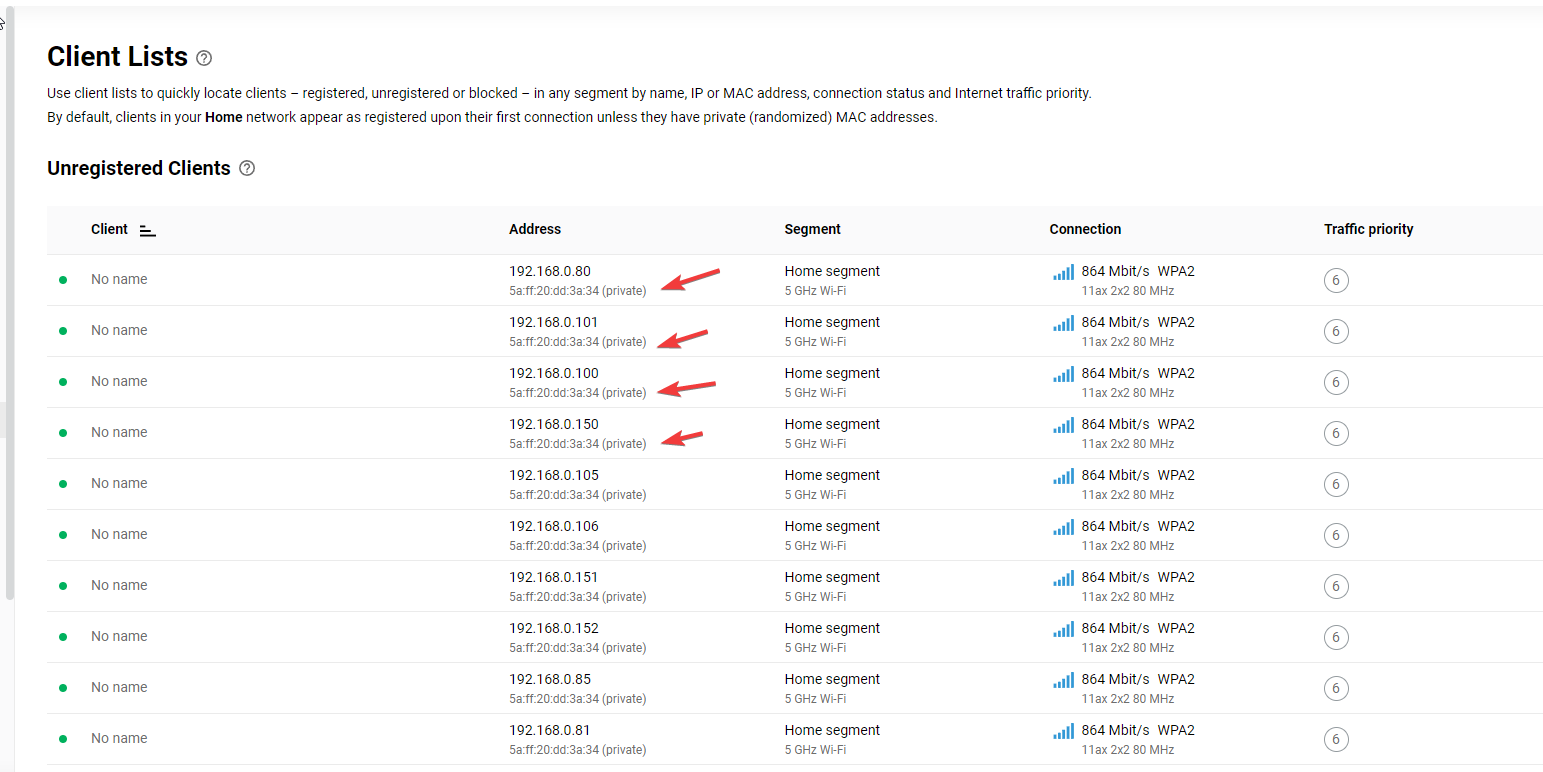The height and width of the screenshot is (772, 1543).
Task: Click signal strength icon in 192.168.0.100 row
Action: (x=1063, y=374)
